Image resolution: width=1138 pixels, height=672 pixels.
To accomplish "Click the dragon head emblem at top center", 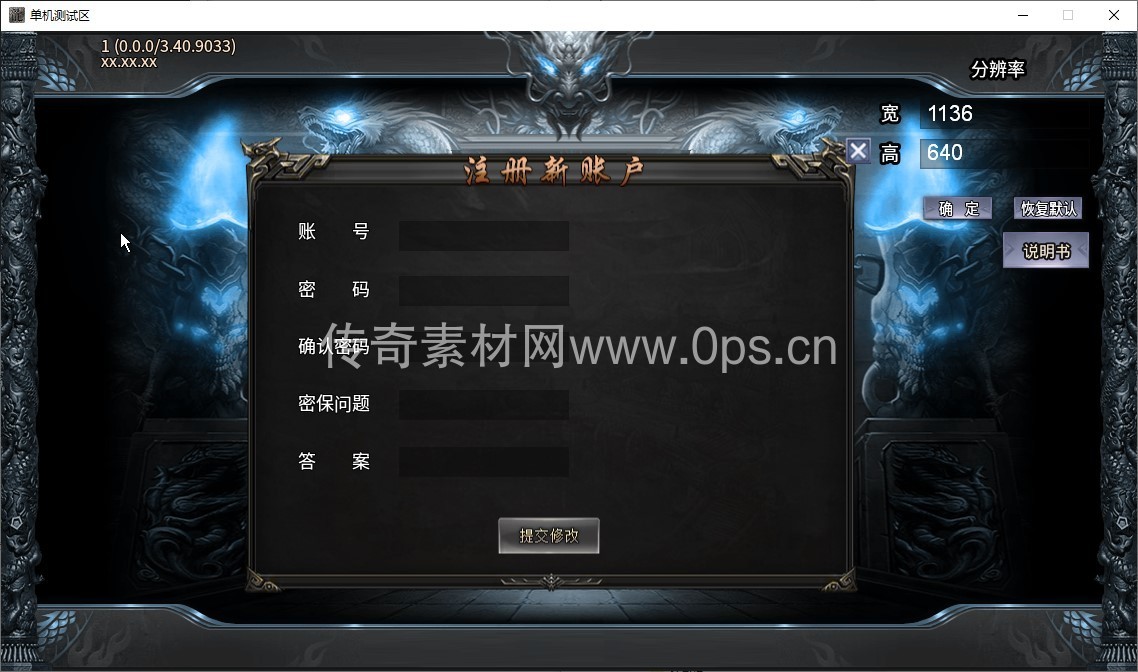I will [x=570, y=80].
